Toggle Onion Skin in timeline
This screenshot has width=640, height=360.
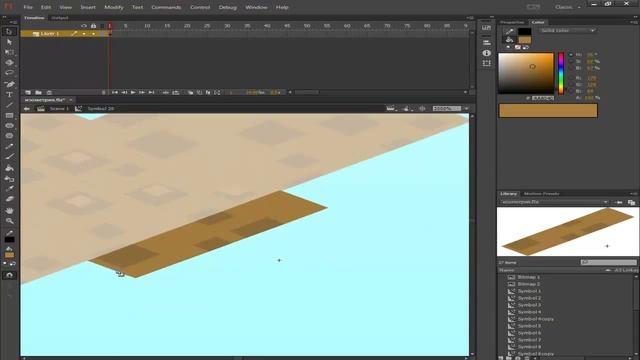(x=191, y=93)
